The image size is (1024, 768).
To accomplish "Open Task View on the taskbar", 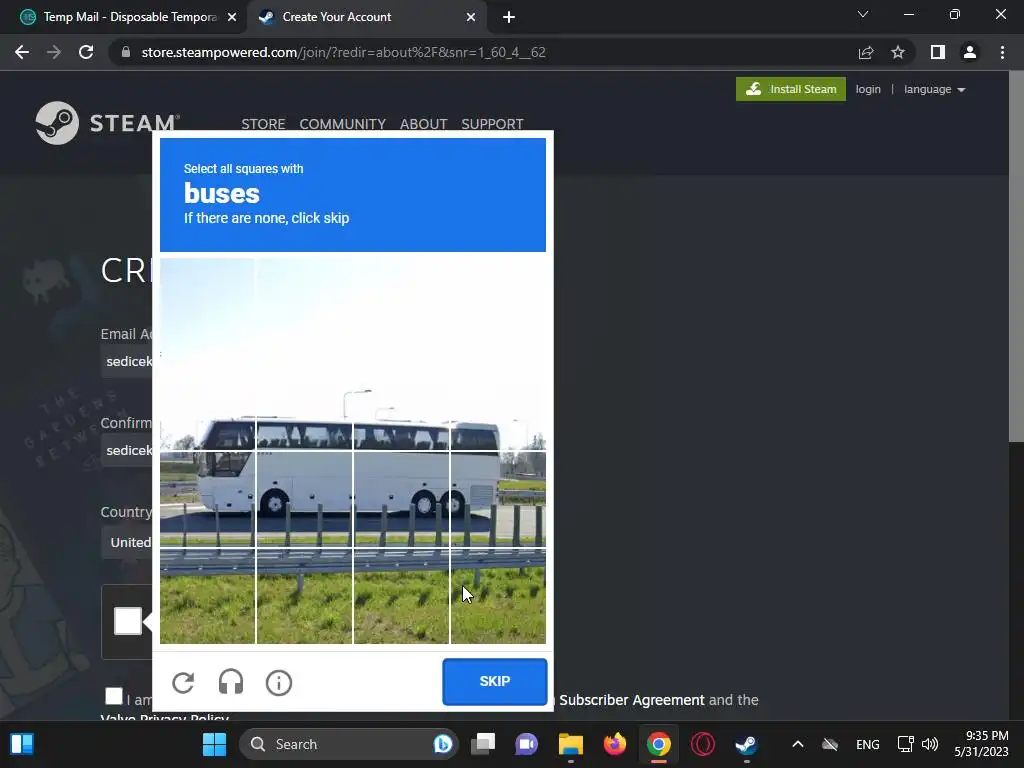I will click(x=483, y=744).
